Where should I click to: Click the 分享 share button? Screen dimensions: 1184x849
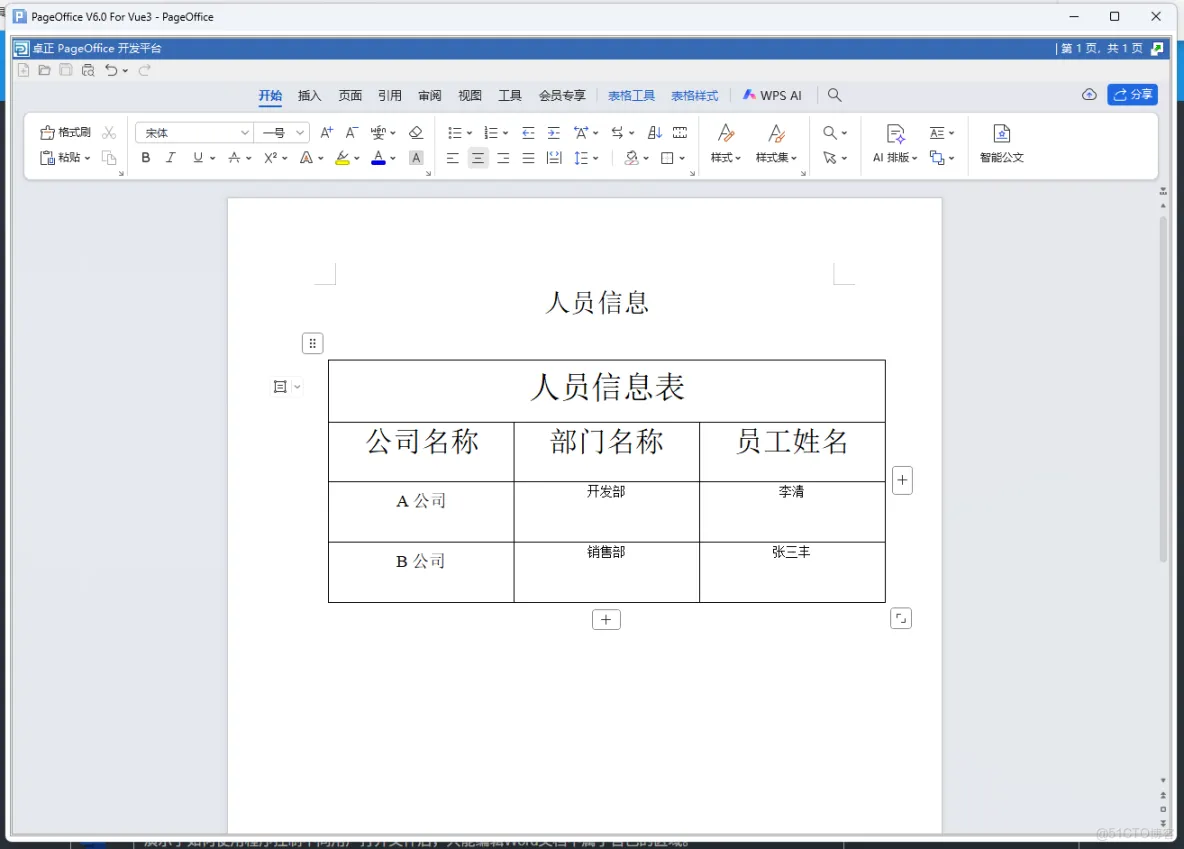(x=1131, y=95)
